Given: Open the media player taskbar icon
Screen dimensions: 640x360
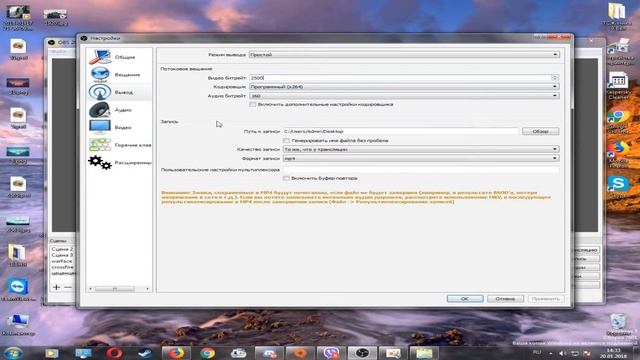Looking at the screenshot, I should pyautogui.click(x=52, y=353).
